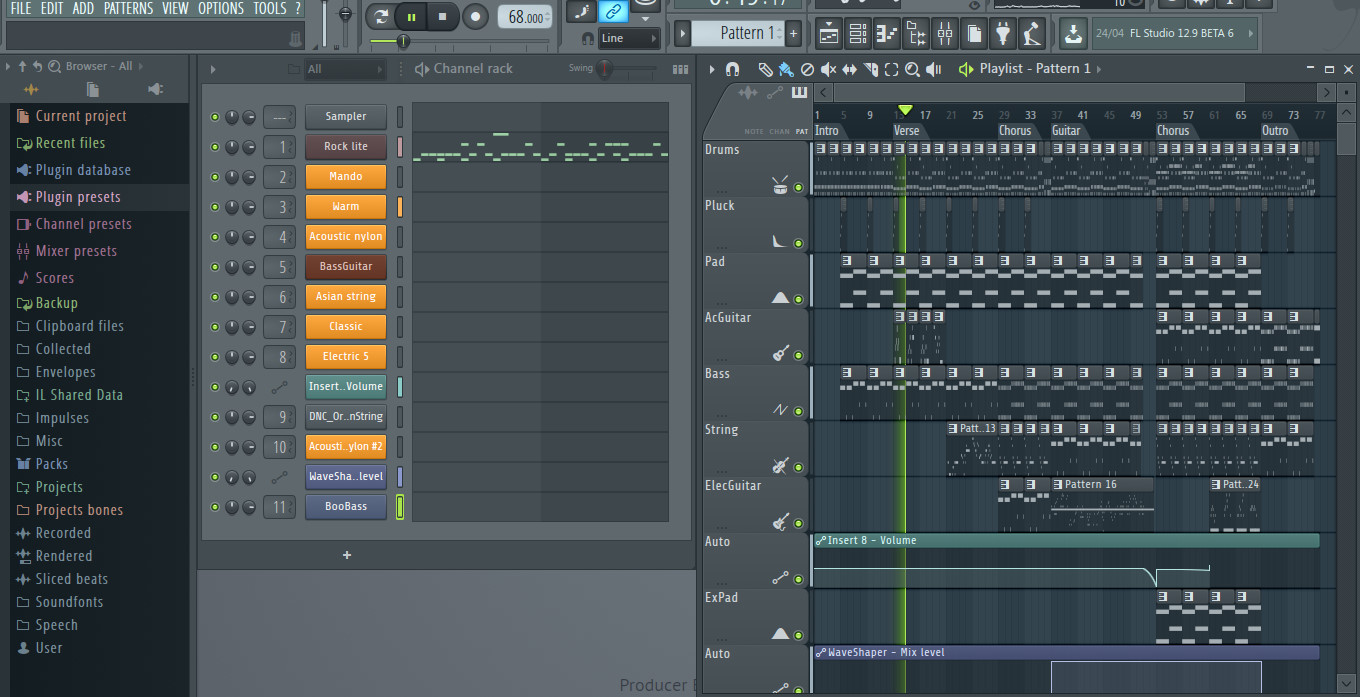
Task: Open the Piano roll view toolbar button
Action: click(x=886, y=33)
